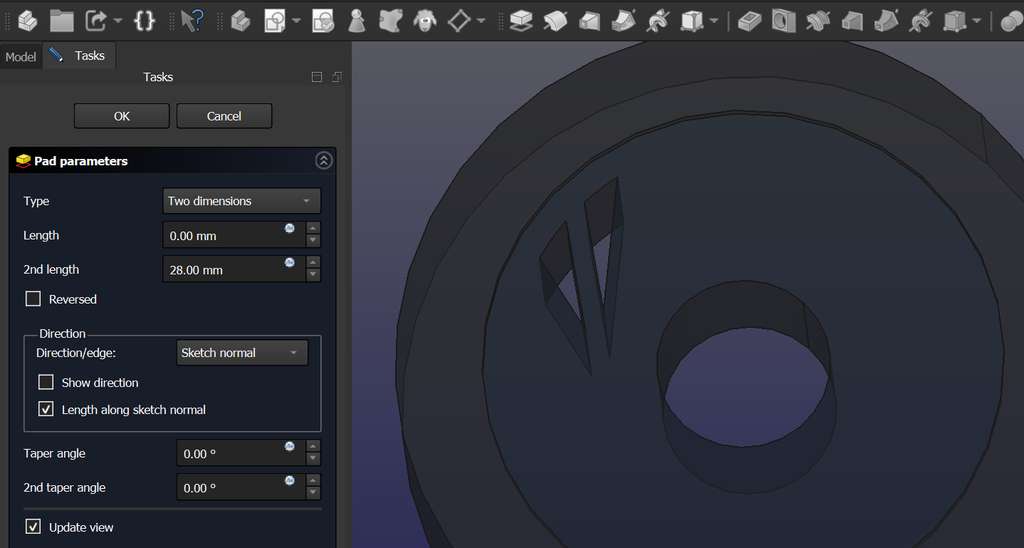This screenshot has height=548, width=1024.
Task: Enable the Show direction checkbox
Action: pos(46,381)
